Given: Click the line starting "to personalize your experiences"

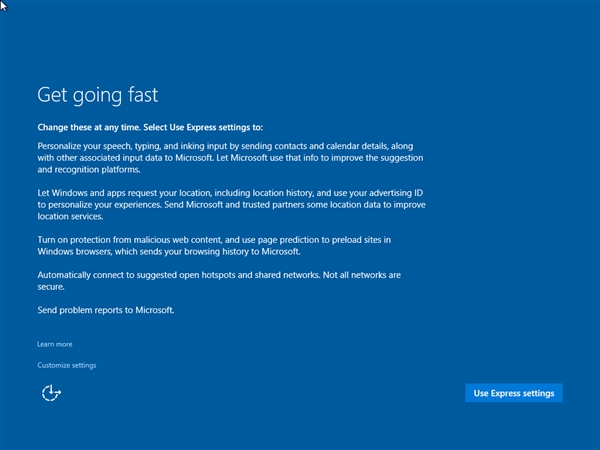Looking at the screenshot, I should point(230,203).
